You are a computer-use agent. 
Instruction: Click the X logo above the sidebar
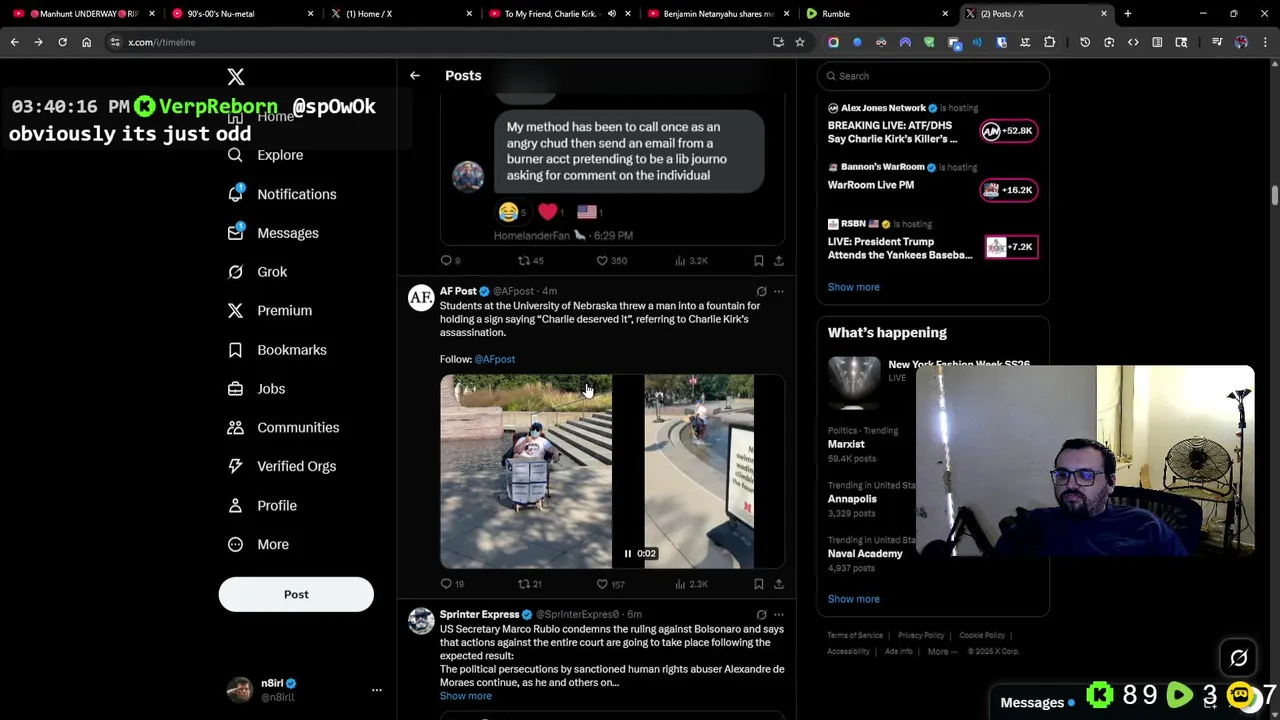[x=236, y=77]
